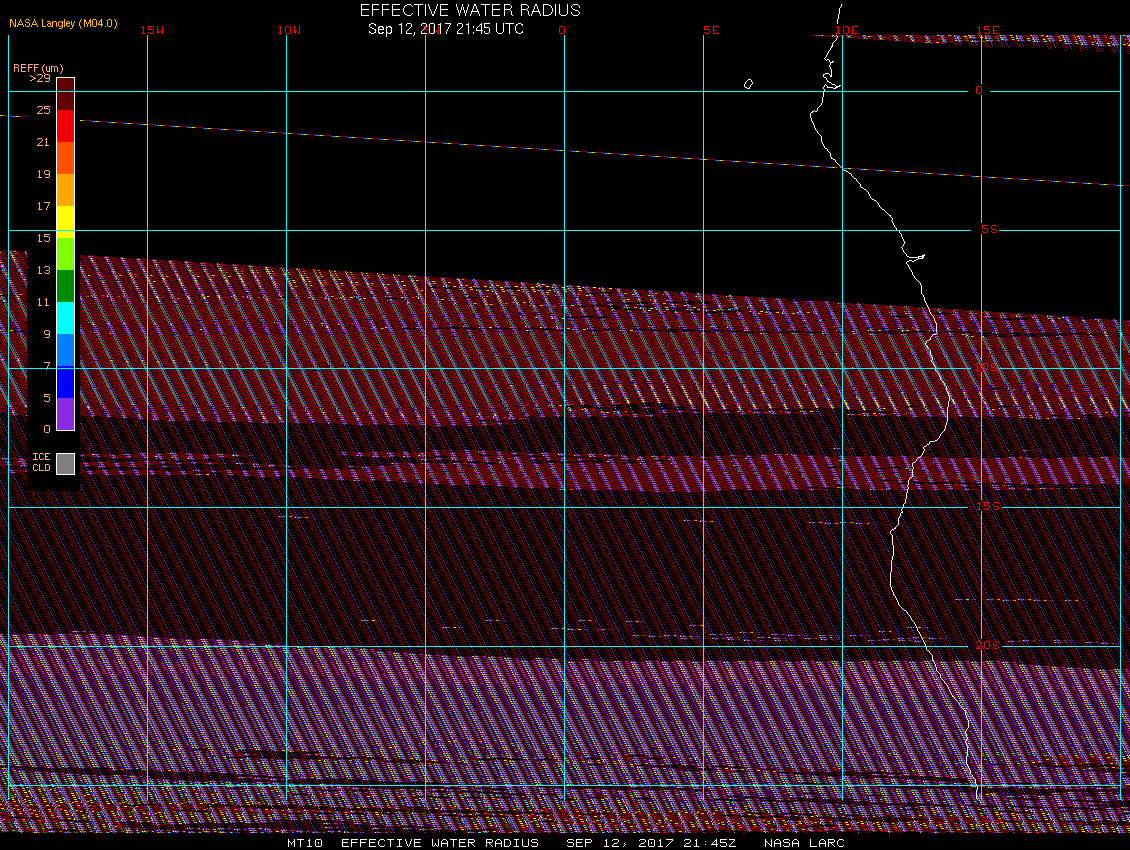
Task: Select the light green legend segment
Action: point(66,254)
